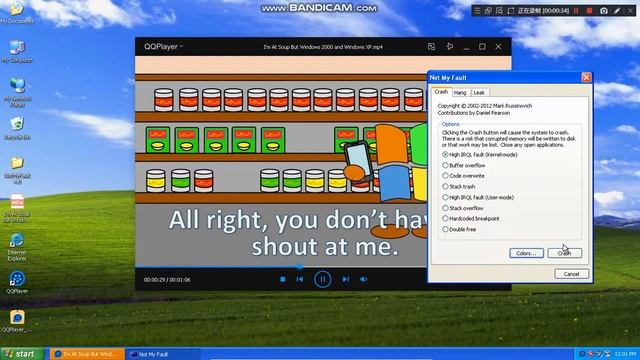
Task: Pause the video in QQPlayer
Action: click(322, 280)
